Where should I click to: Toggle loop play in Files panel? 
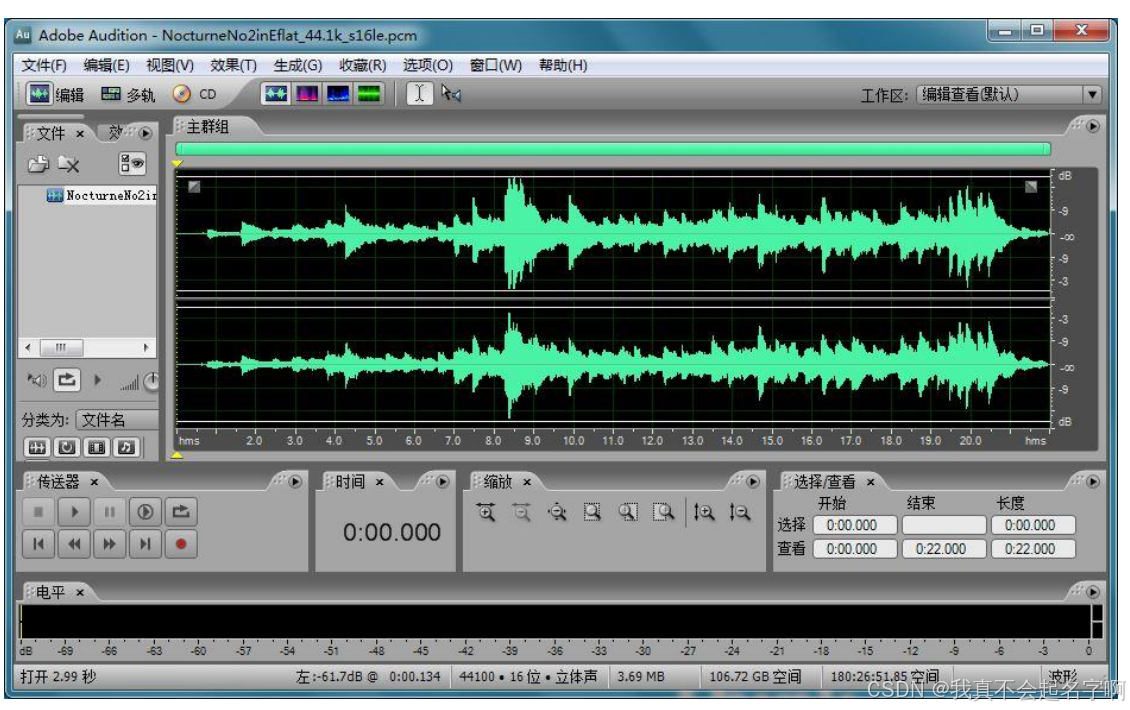click(x=67, y=380)
